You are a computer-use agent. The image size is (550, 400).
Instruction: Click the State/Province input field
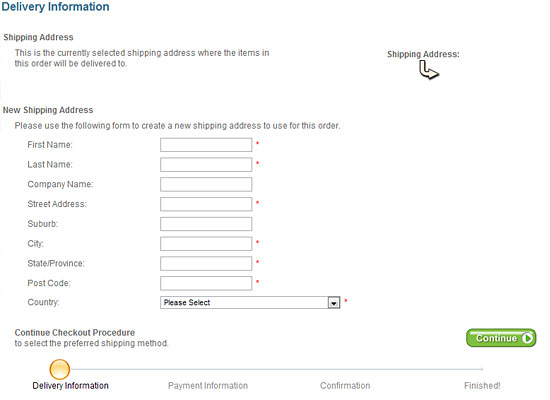click(x=206, y=264)
